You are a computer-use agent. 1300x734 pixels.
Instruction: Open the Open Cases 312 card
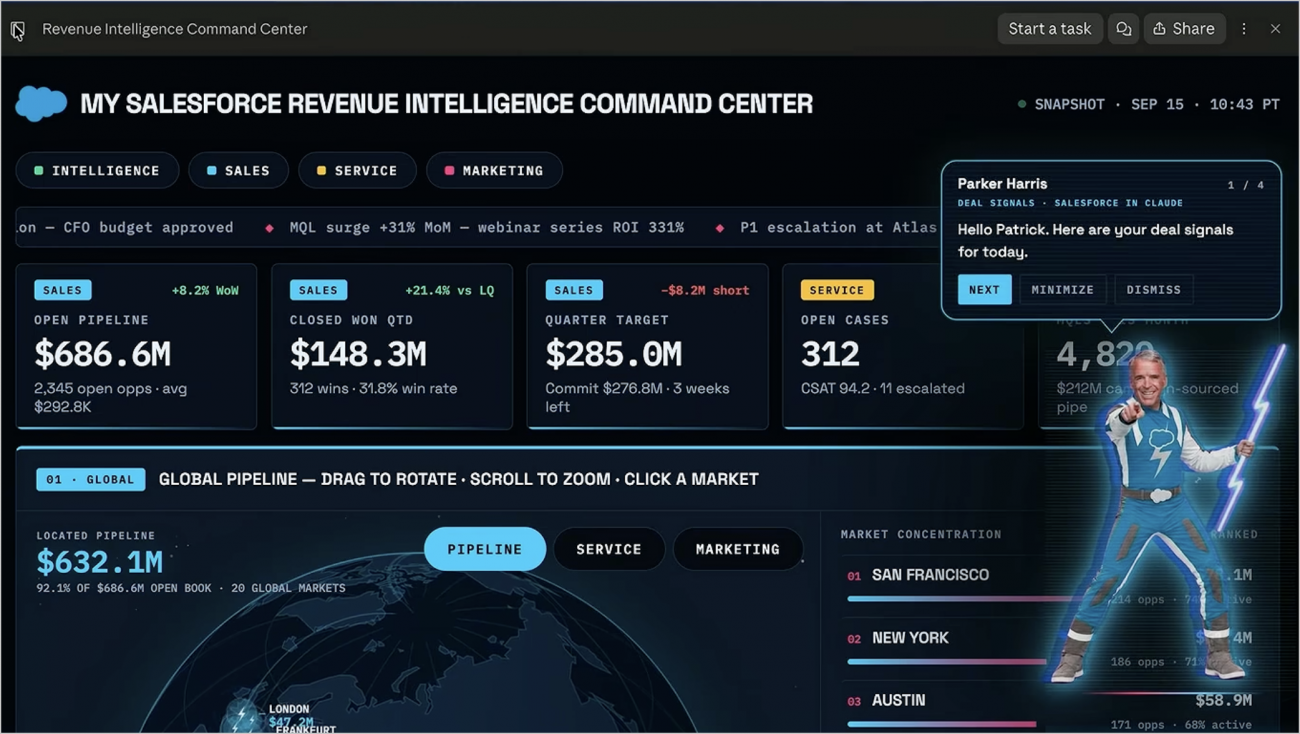[903, 346]
